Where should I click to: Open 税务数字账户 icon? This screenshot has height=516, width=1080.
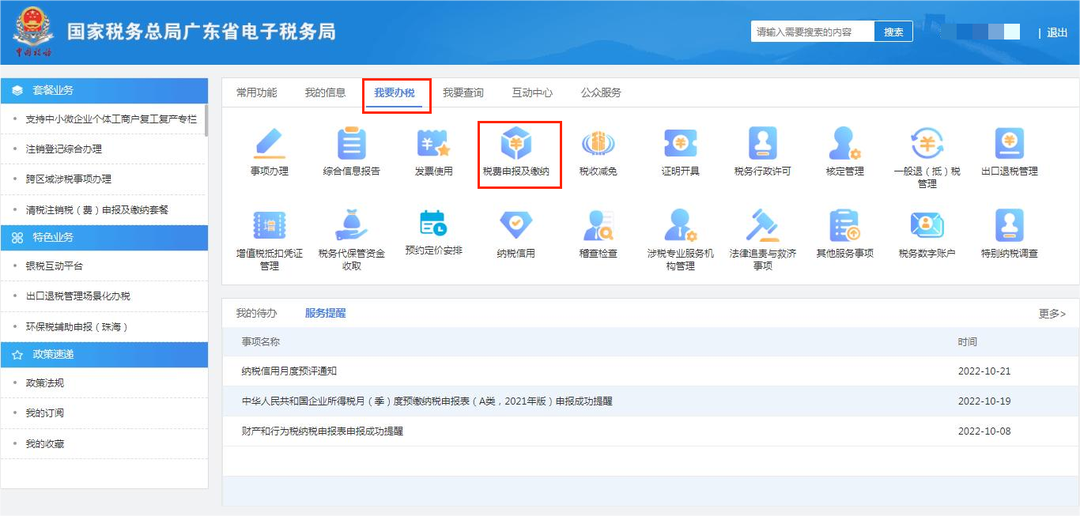coord(927,225)
